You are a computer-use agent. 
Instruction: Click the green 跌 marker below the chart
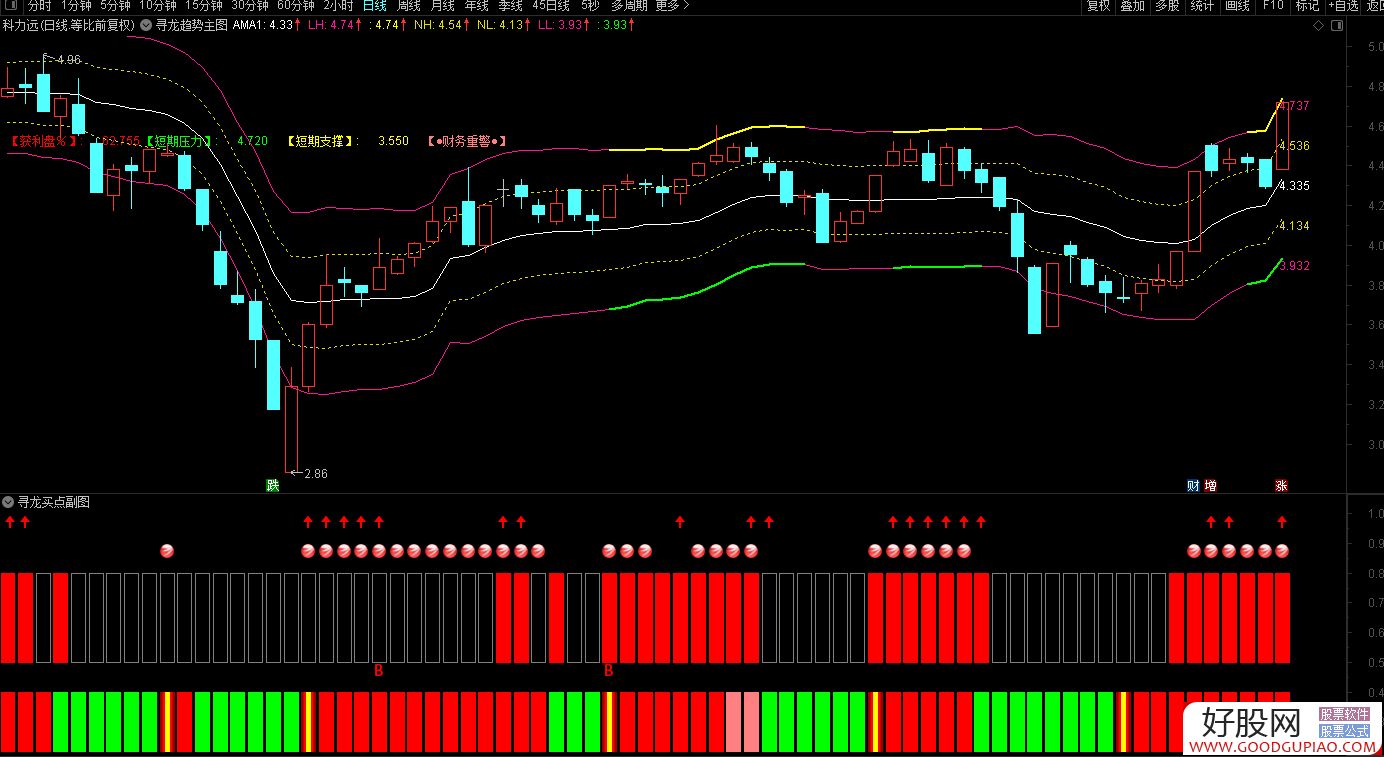pos(273,486)
